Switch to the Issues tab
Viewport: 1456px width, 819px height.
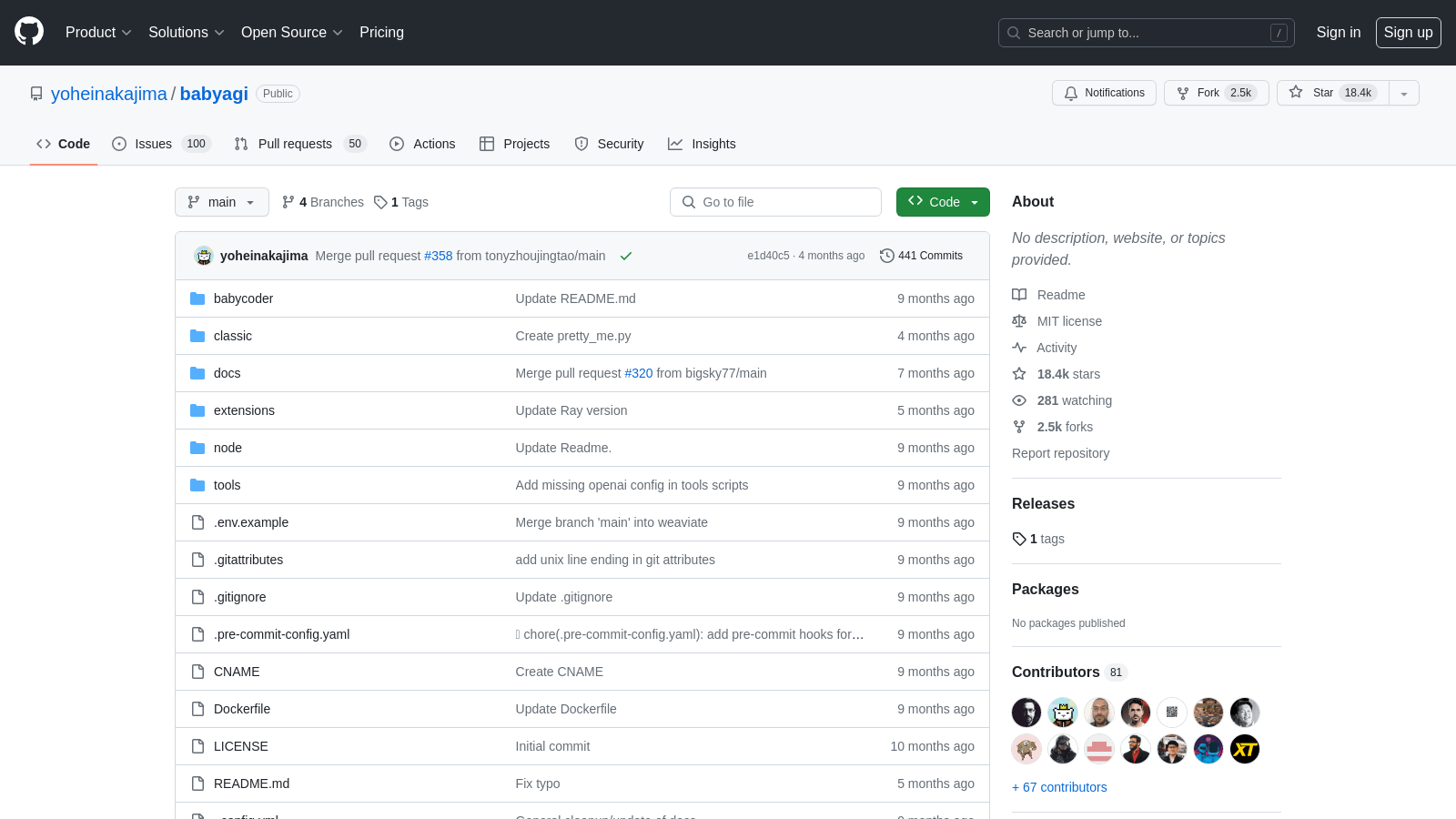161,144
